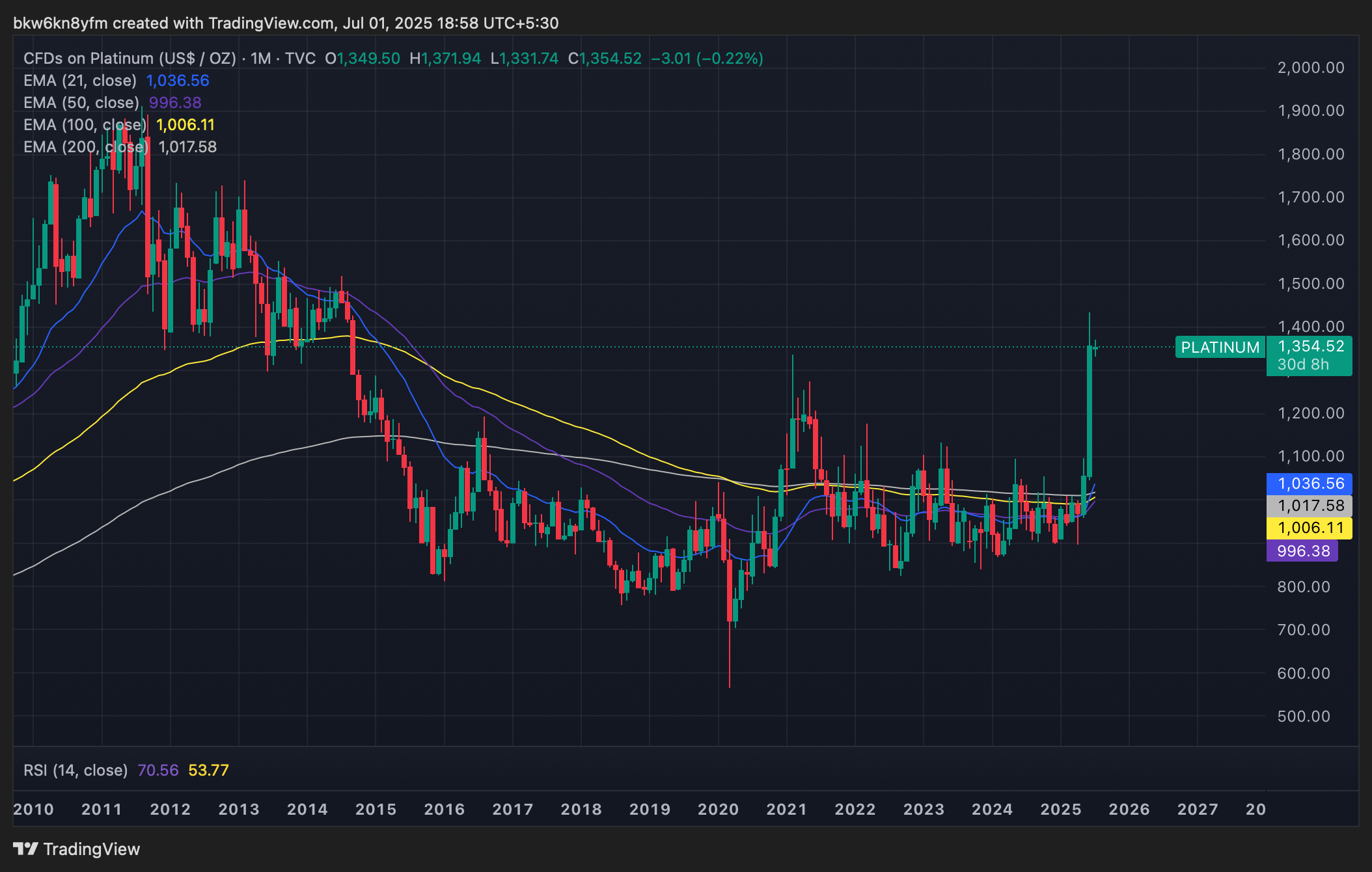Click the 2,000.00 level on price scale
This screenshot has width=1372, height=872.
click(x=1310, y=68)
